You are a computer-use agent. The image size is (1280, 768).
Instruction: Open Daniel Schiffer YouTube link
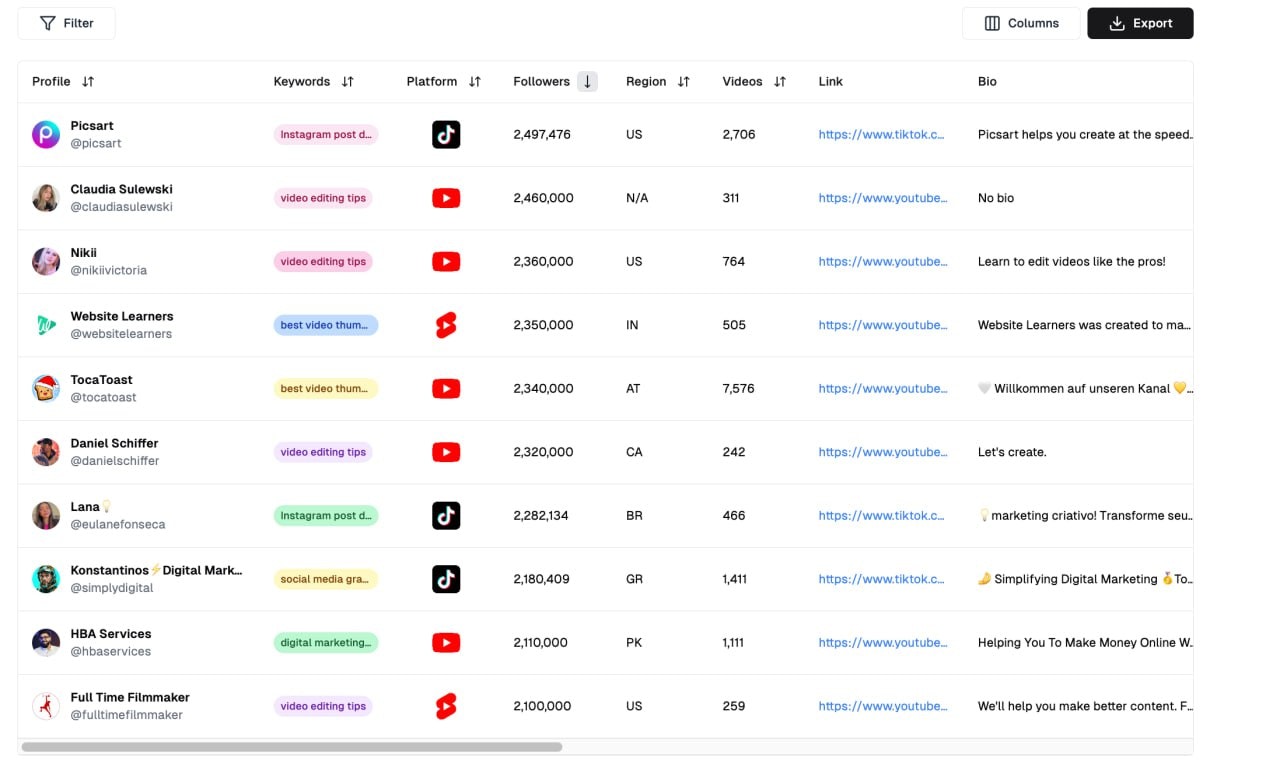click(883, 452)
